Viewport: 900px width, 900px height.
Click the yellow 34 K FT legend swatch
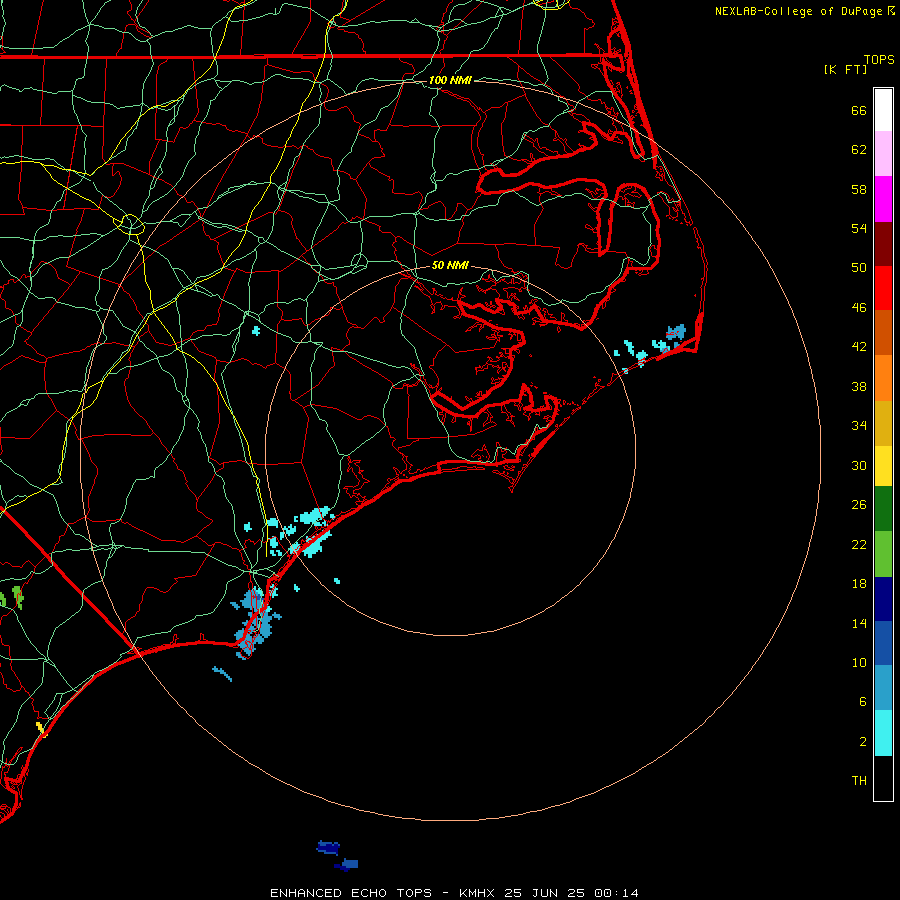click(x=883, y=466)
